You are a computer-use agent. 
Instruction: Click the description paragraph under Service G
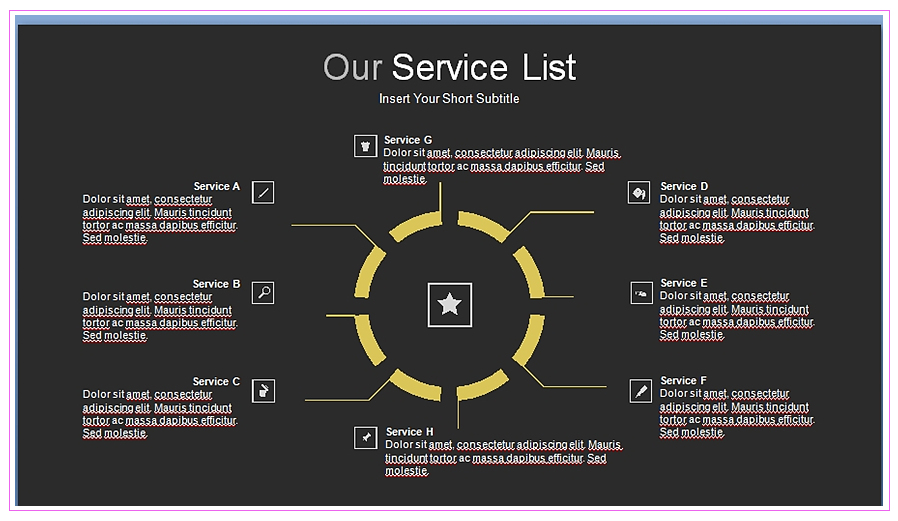502,166
